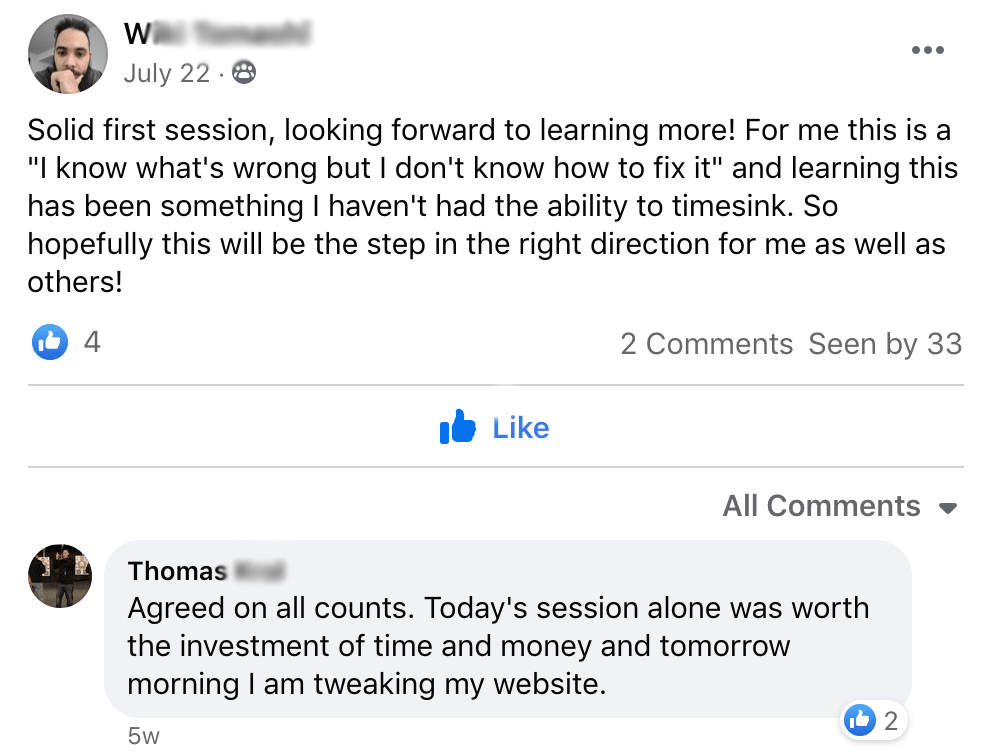The width and height of the screenshot is (986, 754).
Task: Click the thumbs-up icon of the Like button
Action: click(458, 428)
